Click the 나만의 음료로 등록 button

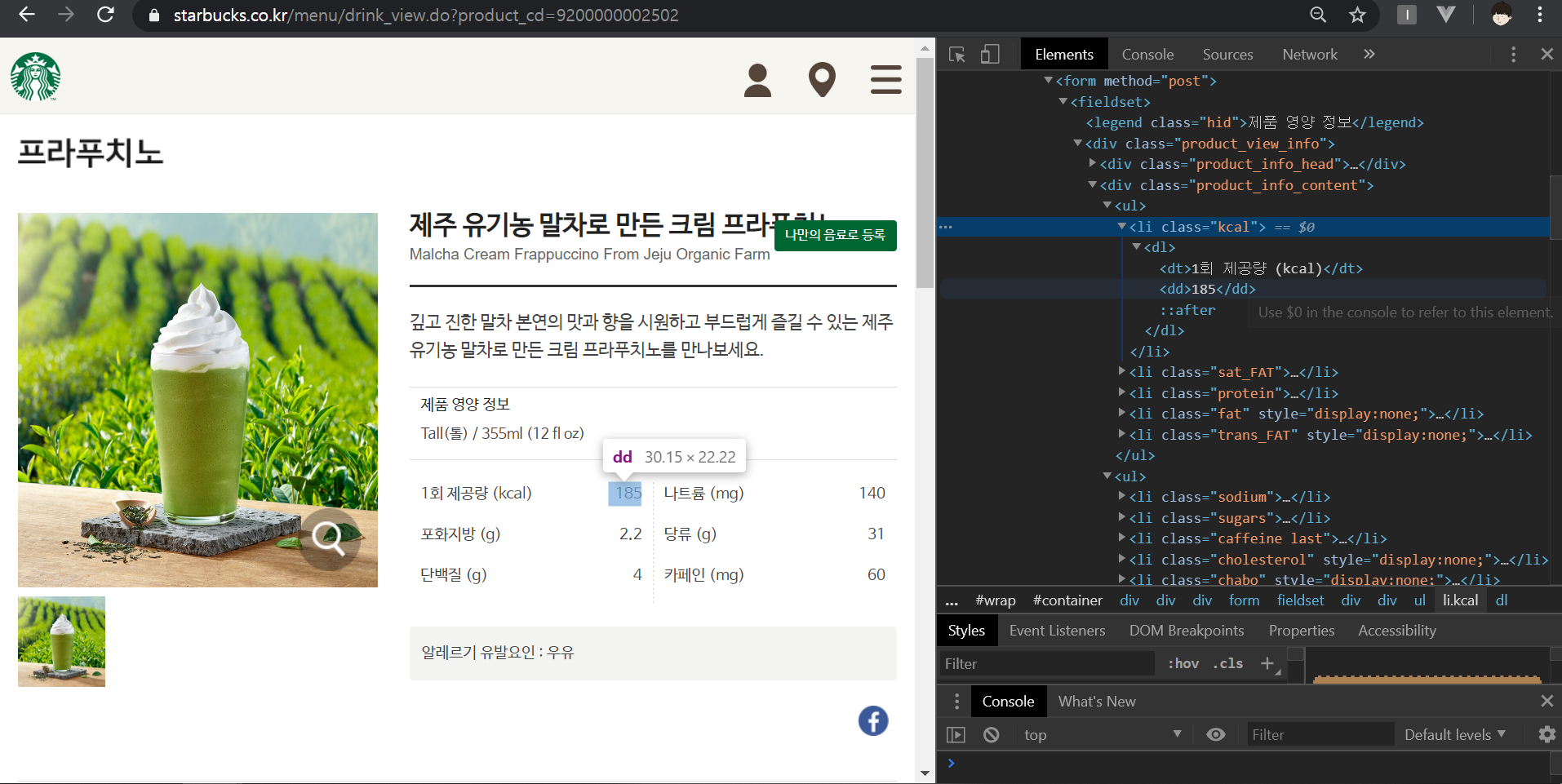[x=836, y=235]
